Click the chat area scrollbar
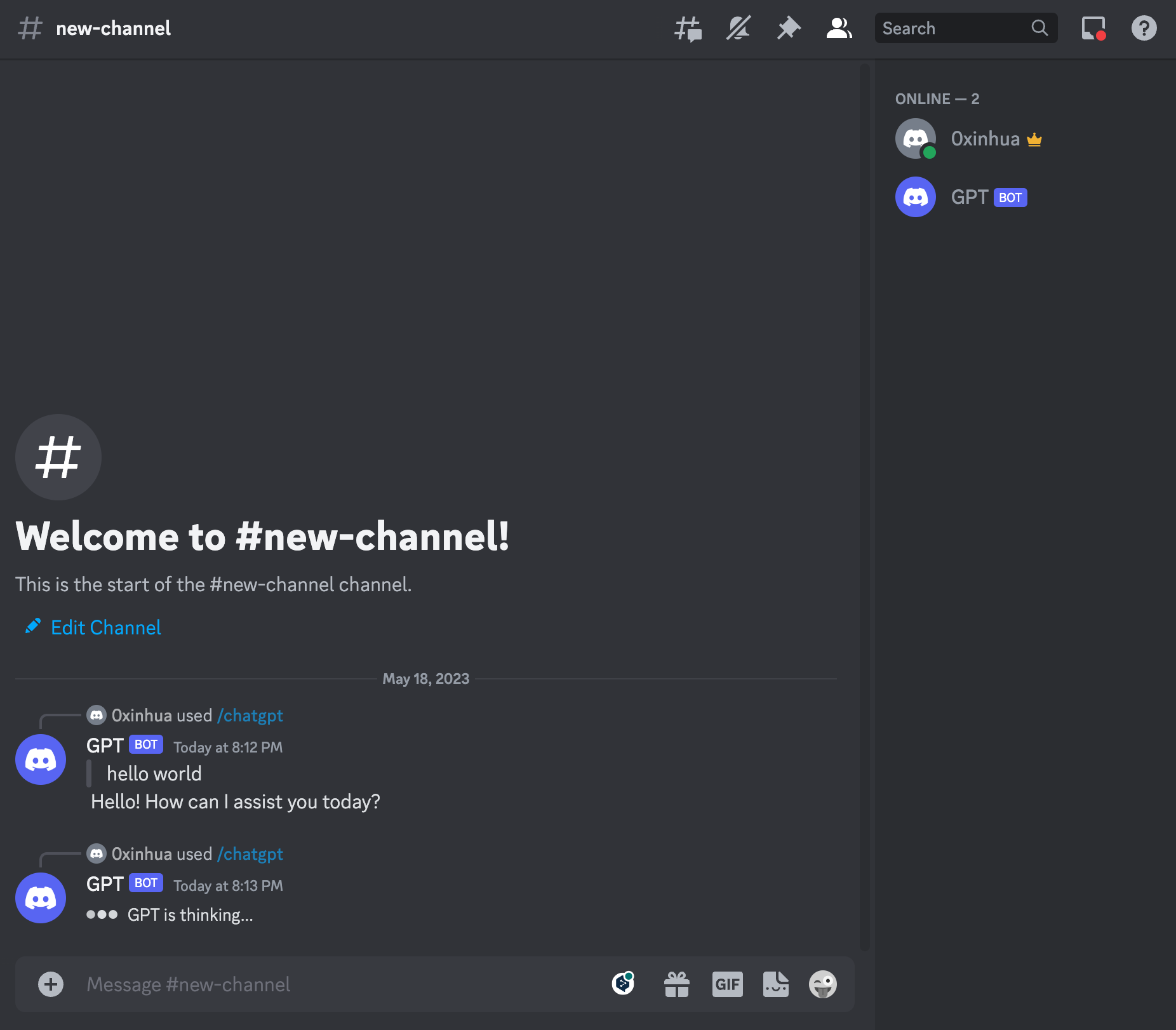The image size is (1176, 1030). pos(865,507)
